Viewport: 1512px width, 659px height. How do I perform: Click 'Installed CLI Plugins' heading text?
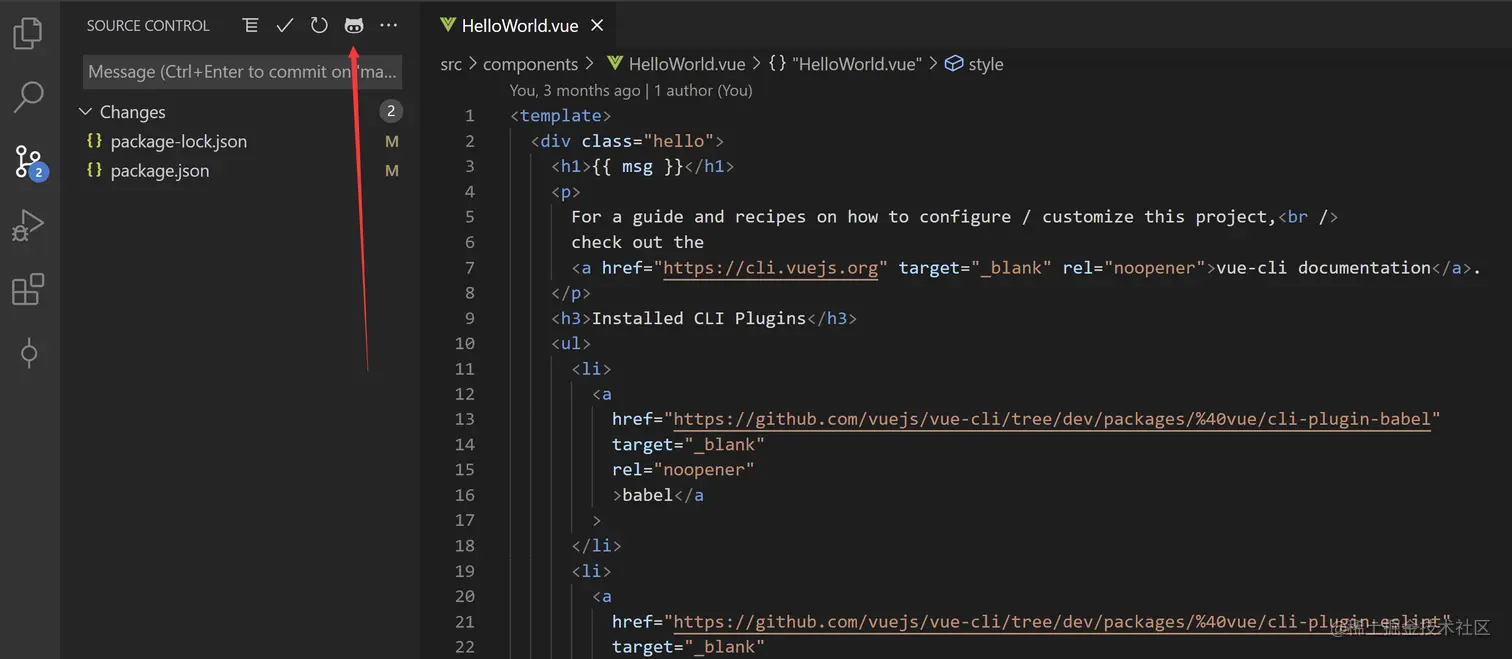point(699,318)
